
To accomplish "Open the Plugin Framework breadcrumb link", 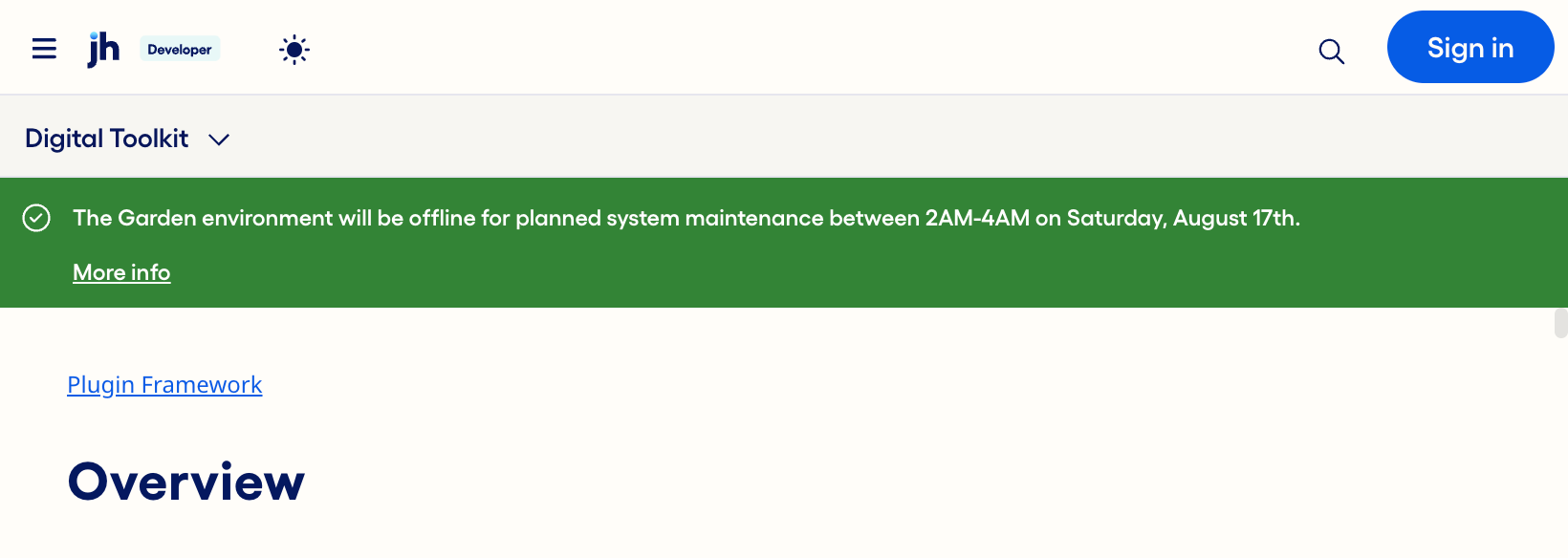I will (164, 385).
